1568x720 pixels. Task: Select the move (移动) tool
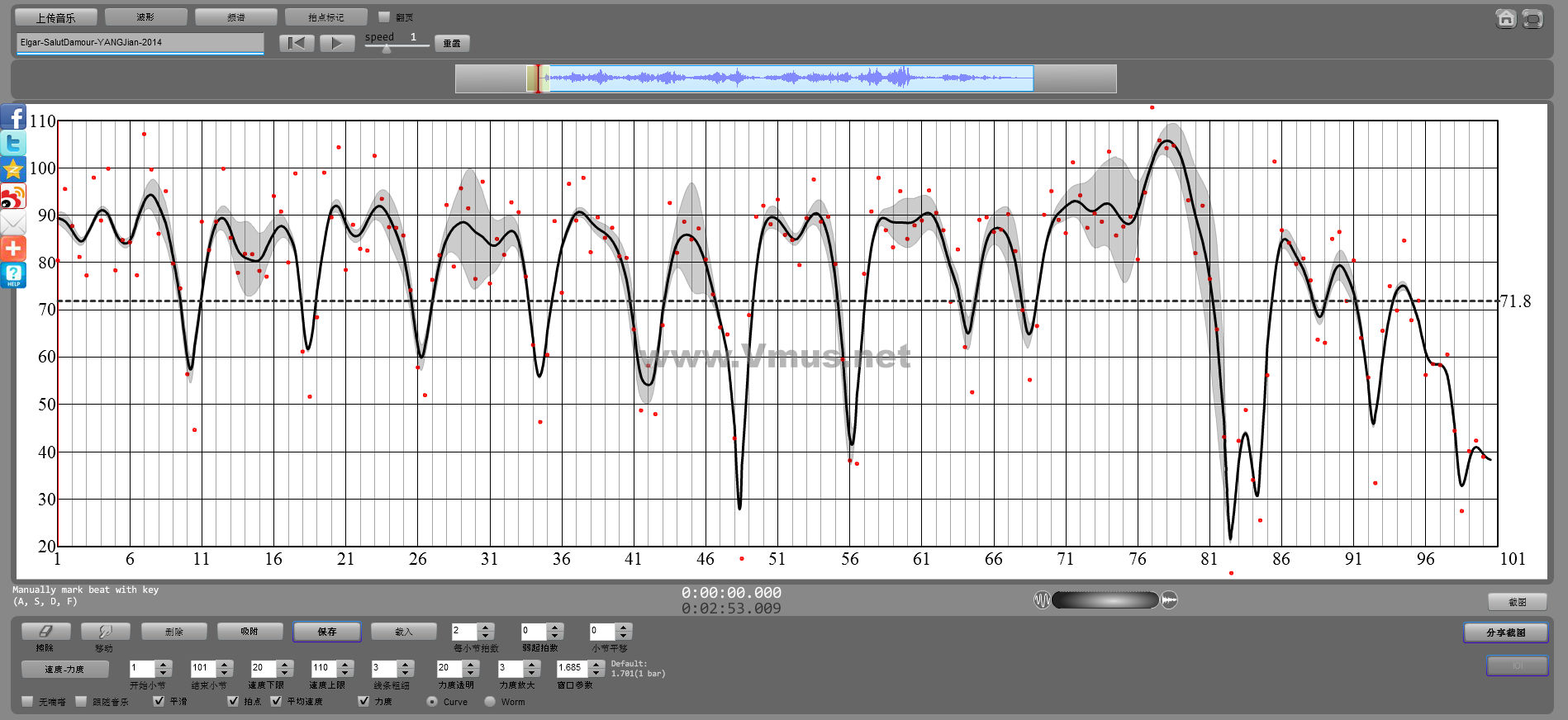tap(104, 632)
